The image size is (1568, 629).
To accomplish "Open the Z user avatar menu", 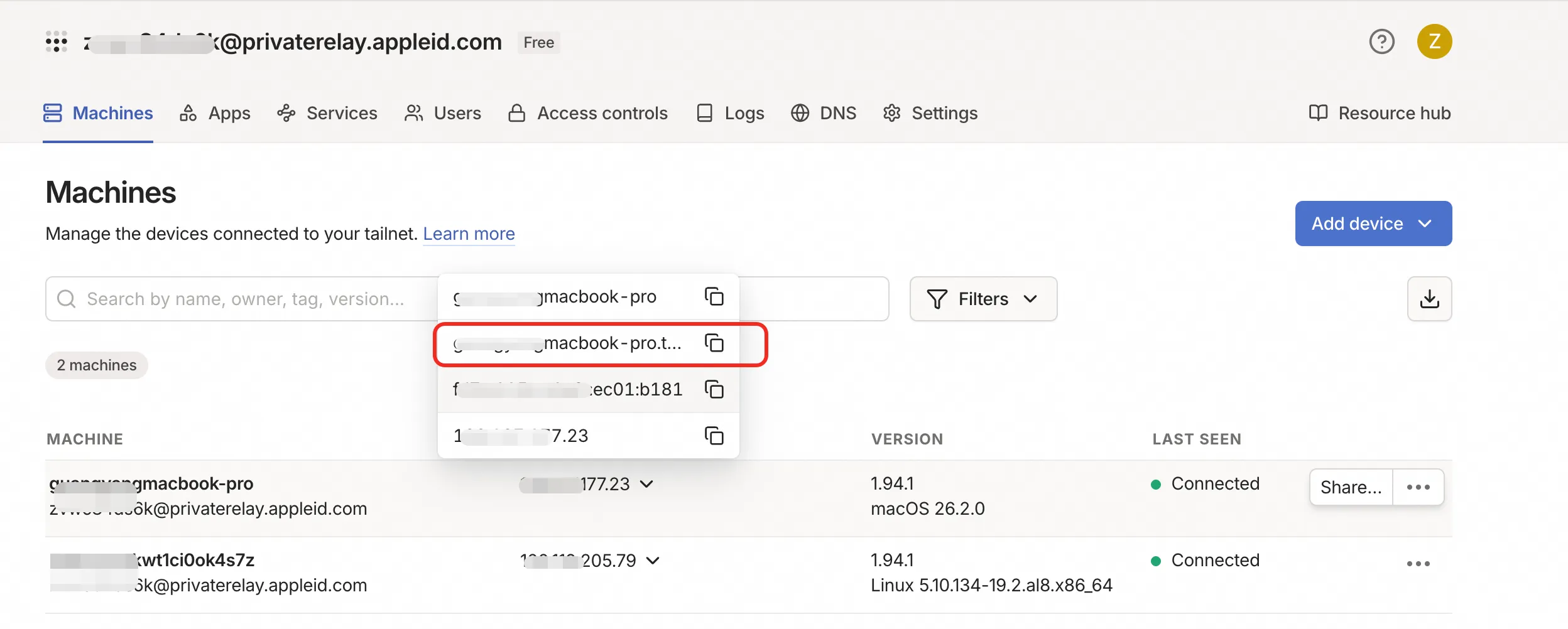I will pyautogui.click(x=1434, y=41).
